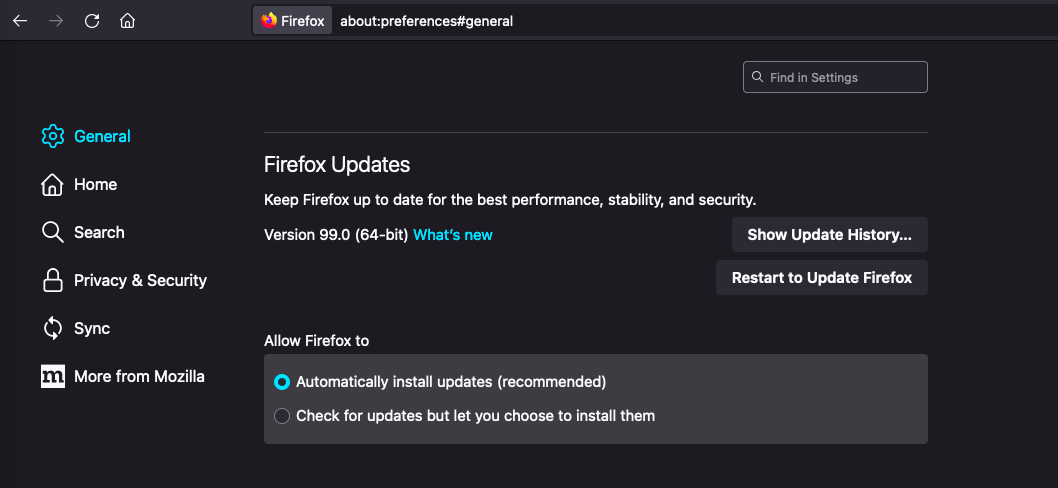Open the What's new link
Viewport: 1058px width, 488px height.
click(453, 235)
